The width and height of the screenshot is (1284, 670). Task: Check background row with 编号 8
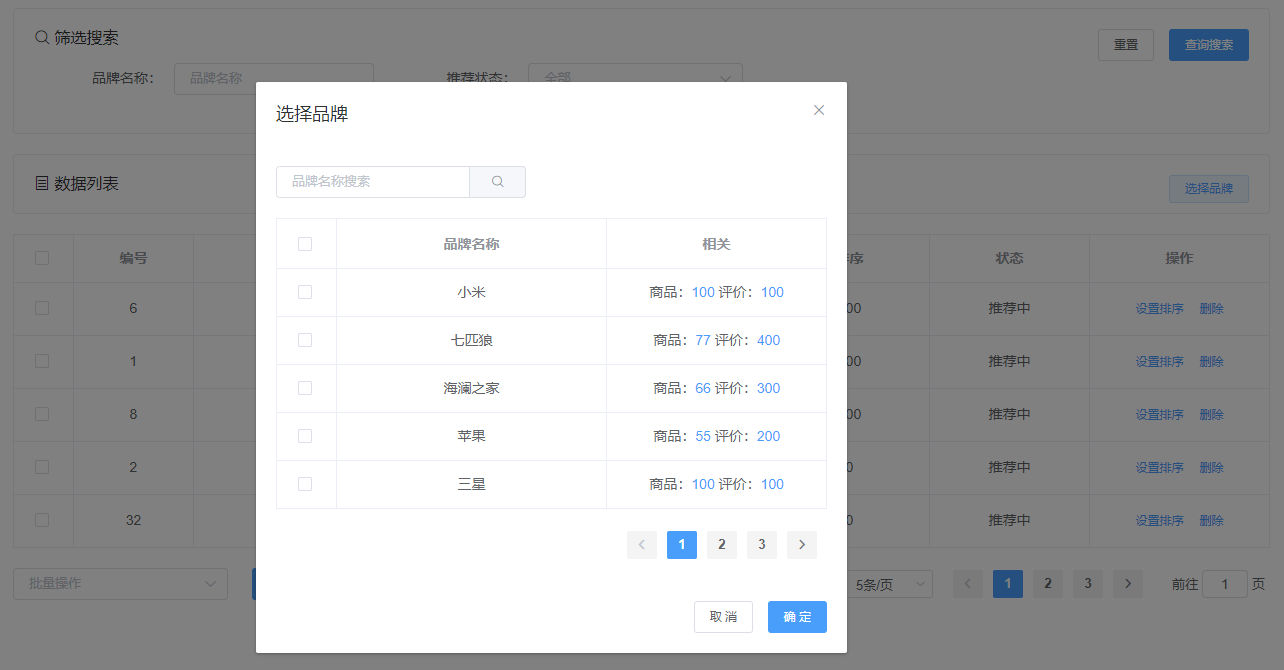tap(42, 414)
